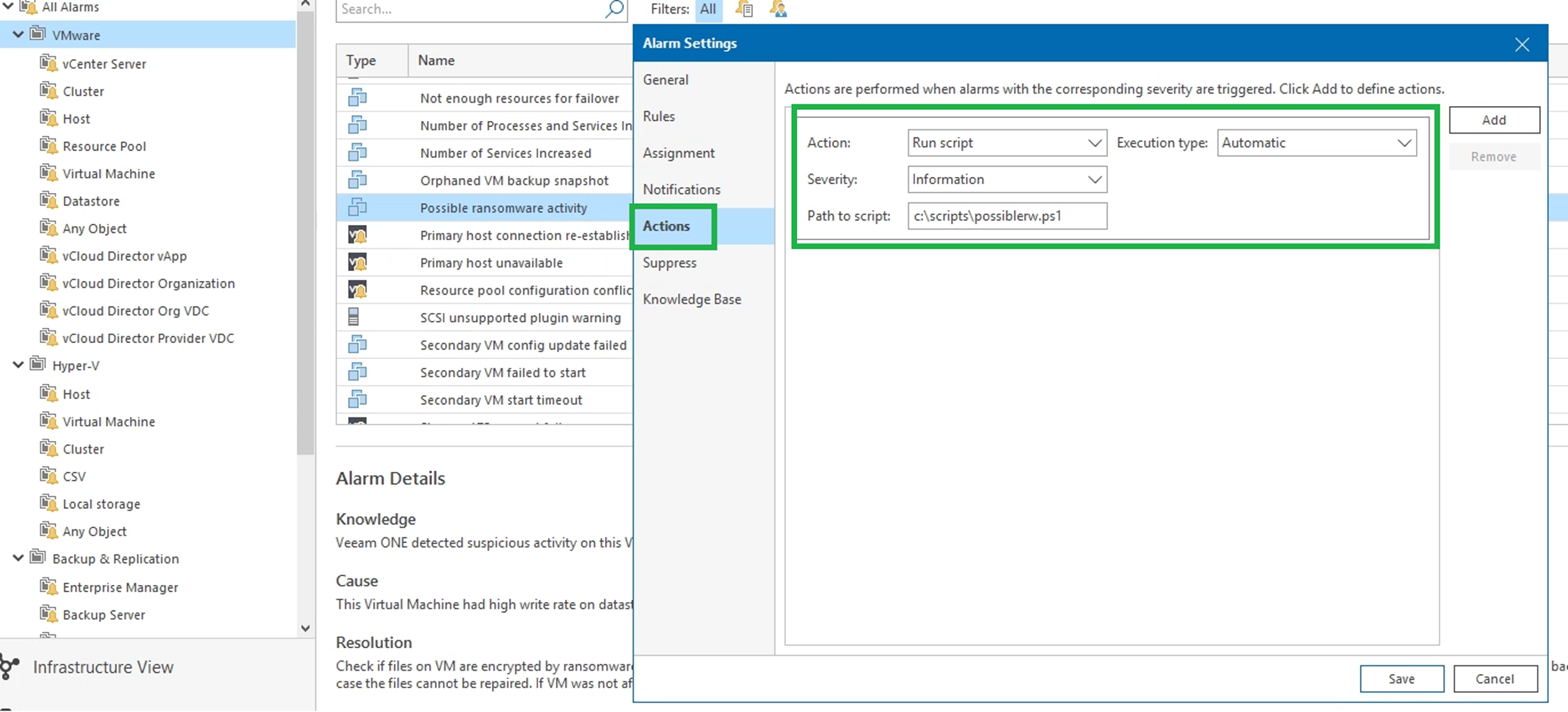Image resolution: width=1568 pixels, height=712 pixels.
Task: Click the first alarm filter icon after All
Action: click(744, 8)
